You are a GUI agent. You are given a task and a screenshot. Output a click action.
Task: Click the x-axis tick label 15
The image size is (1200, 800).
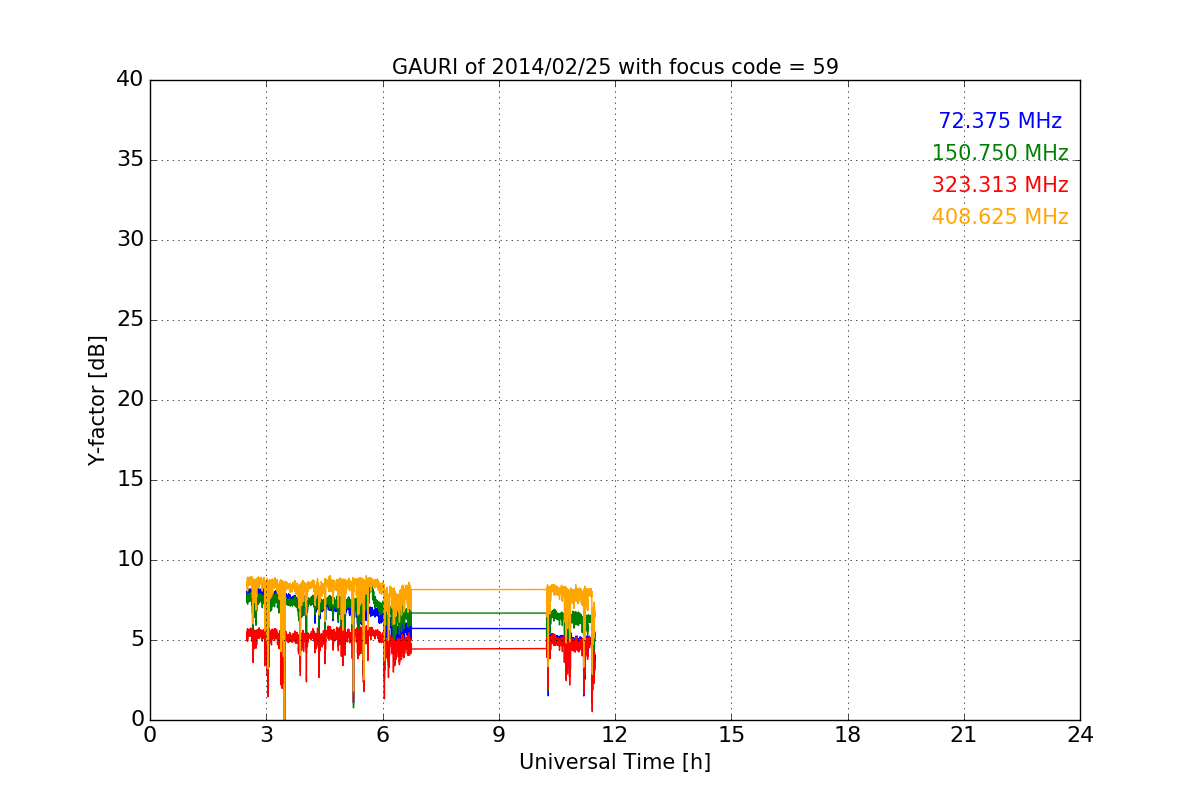pyautogui.click(x=731, y=735)
